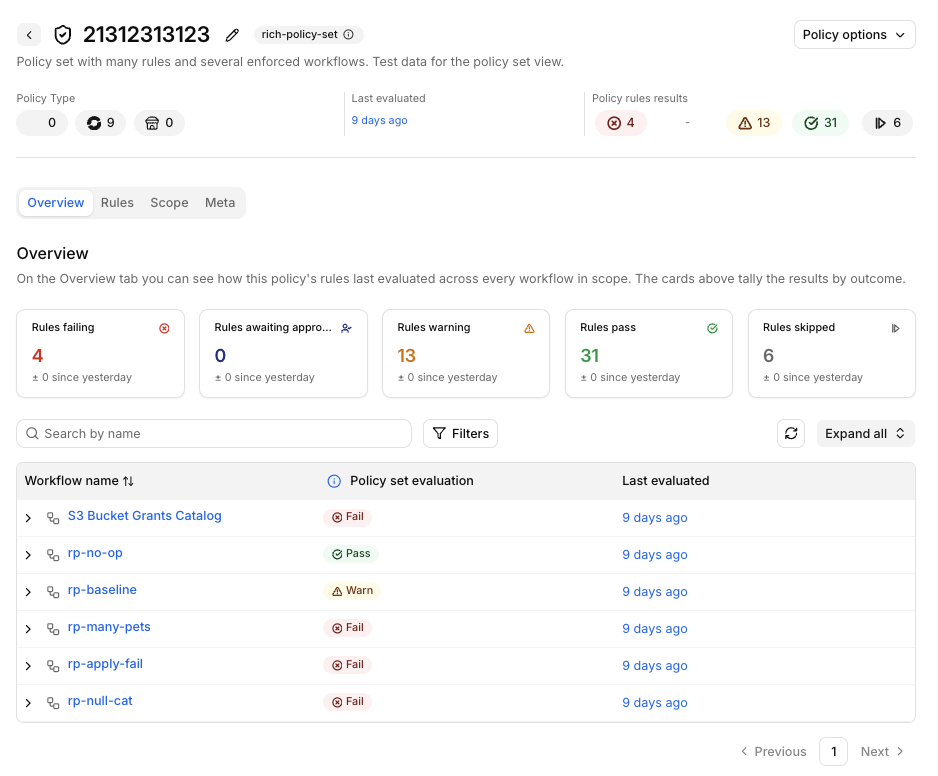Focus the Search by name field
The image size is (938, 776).
tap(214, 433)
